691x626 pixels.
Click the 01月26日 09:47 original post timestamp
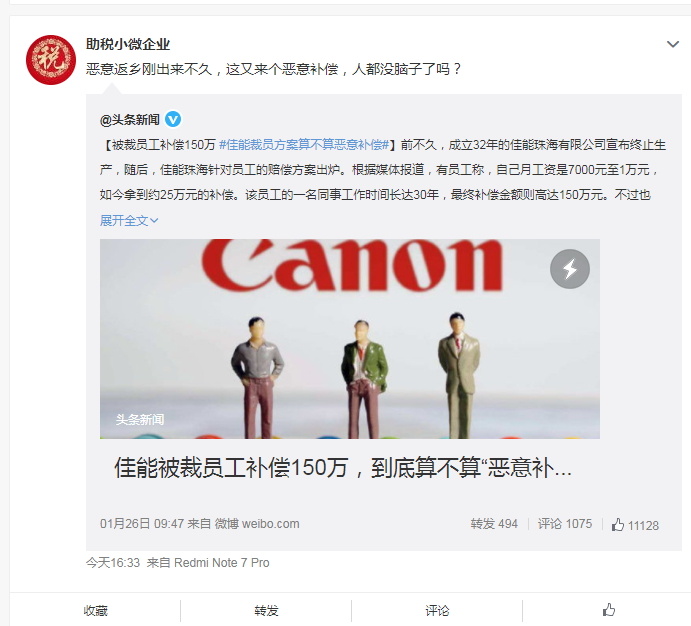pos(142,524)
